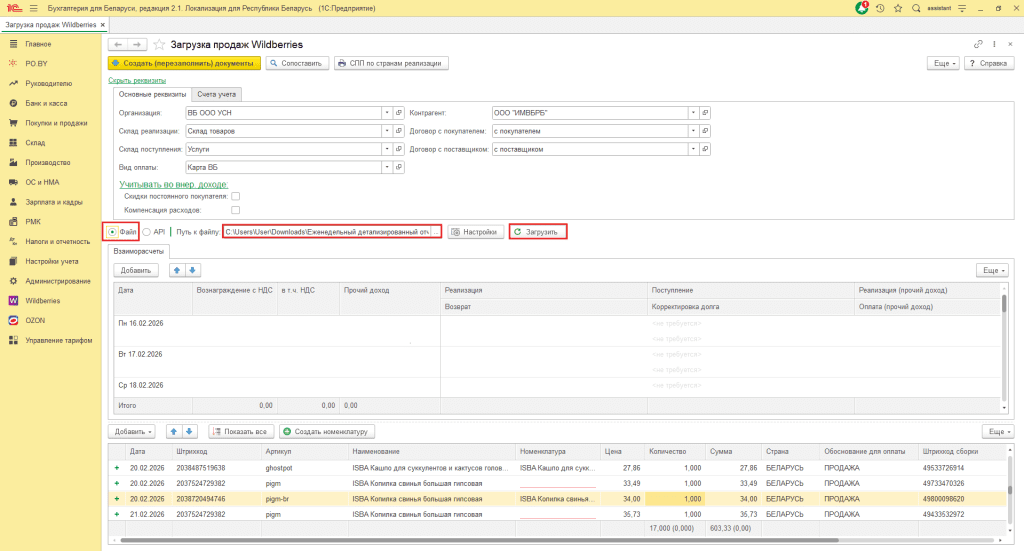Viewport: 1024px width, 551px height.
Task: Expand the Вид оплаты dropdown
Action: [x=387, y=167]
